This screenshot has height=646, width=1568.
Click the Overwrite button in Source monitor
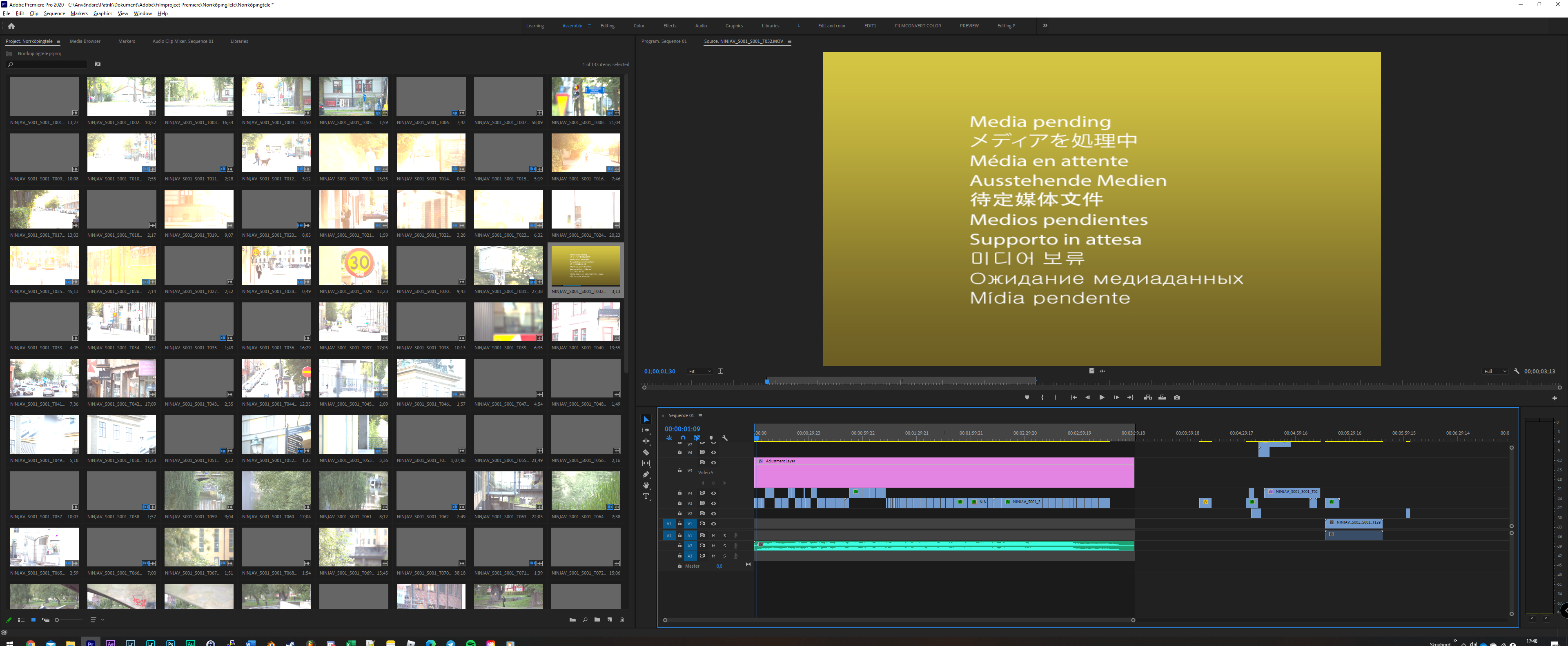point(1162,397)
